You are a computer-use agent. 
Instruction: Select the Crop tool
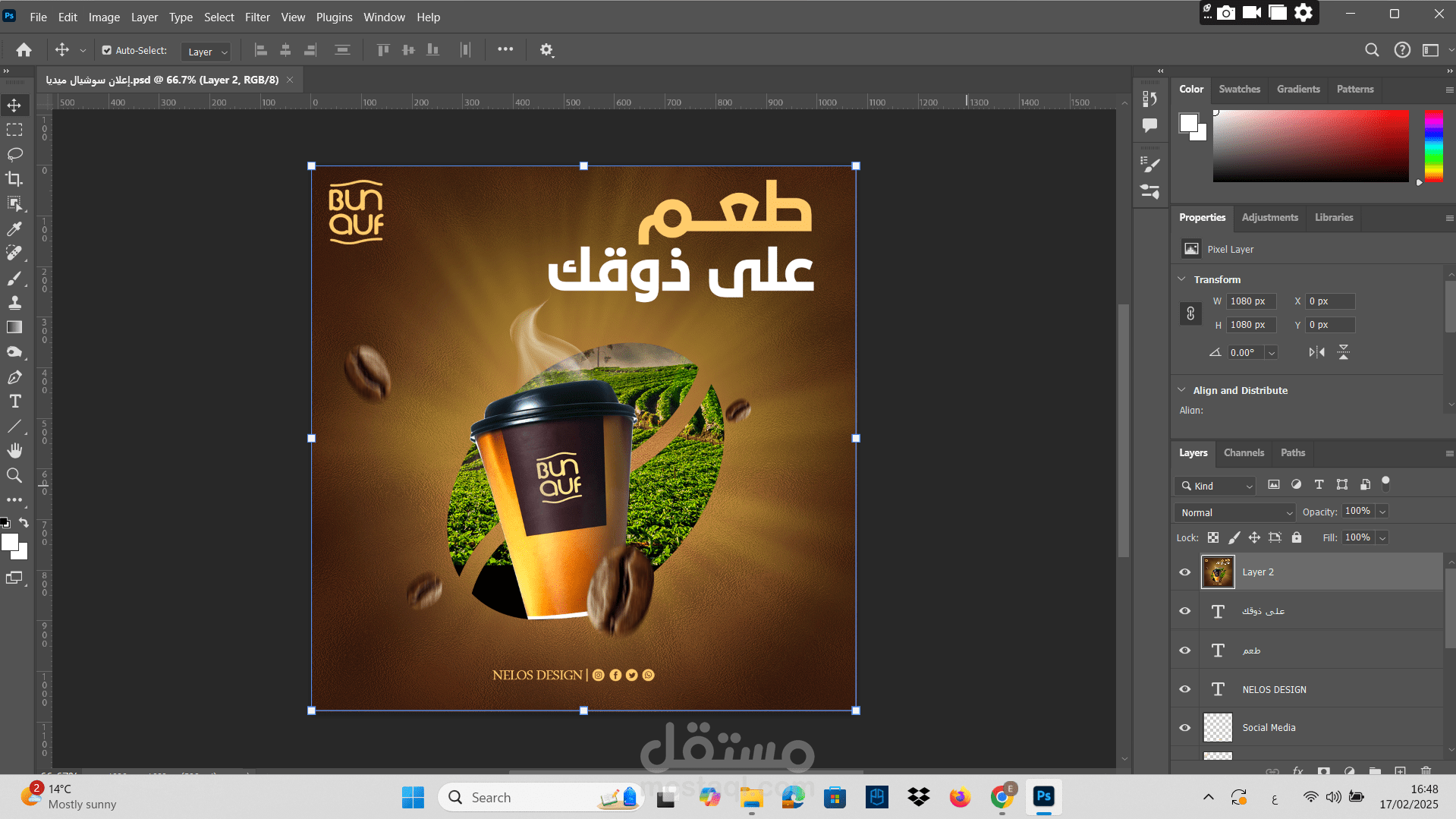click(x=14, y=179)
